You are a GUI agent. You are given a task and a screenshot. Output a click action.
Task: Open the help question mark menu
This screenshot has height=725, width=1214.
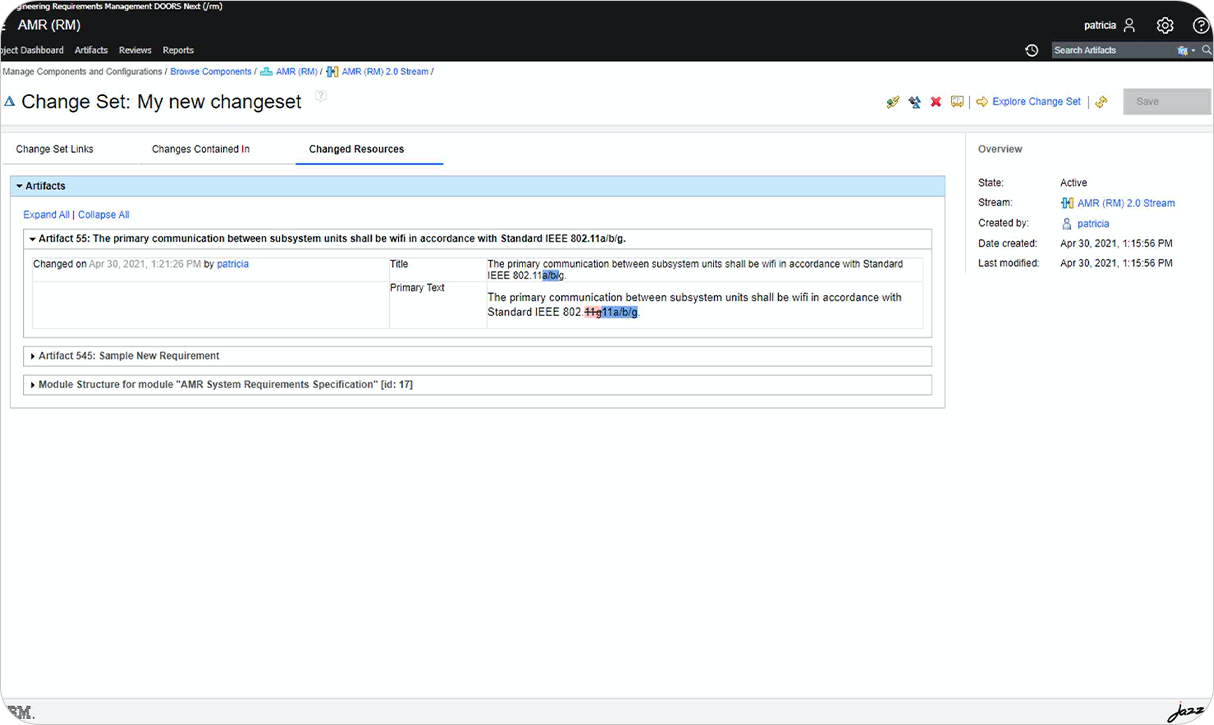tap(1201, 25)
